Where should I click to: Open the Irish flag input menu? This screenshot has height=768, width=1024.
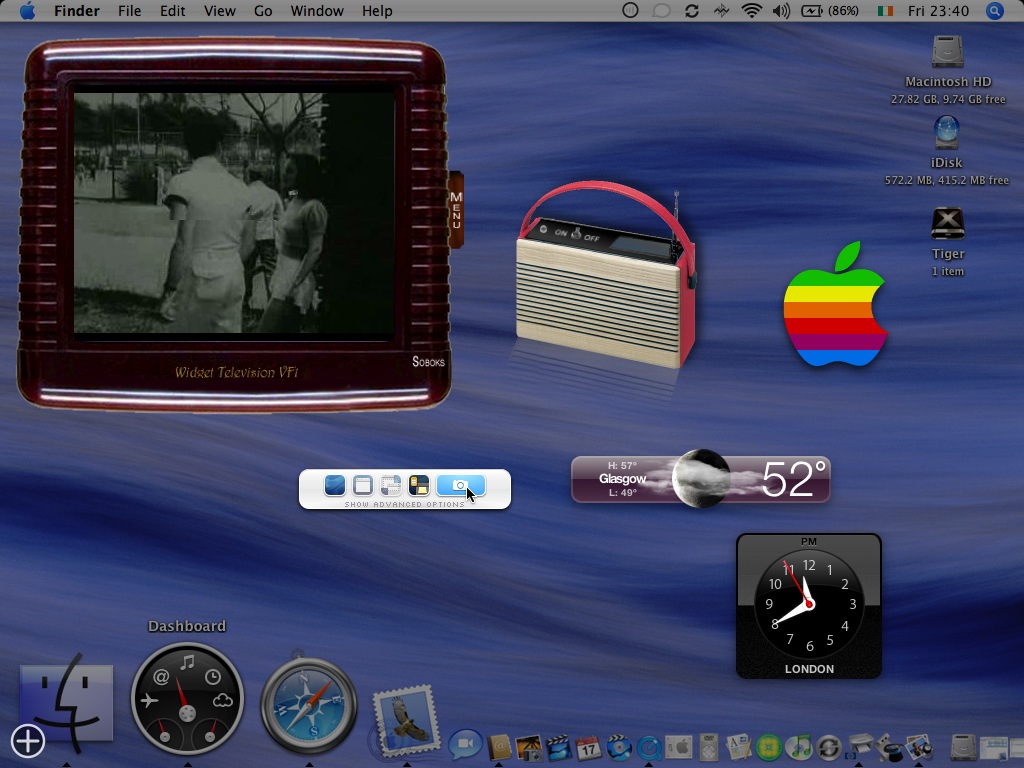point(884,11)
